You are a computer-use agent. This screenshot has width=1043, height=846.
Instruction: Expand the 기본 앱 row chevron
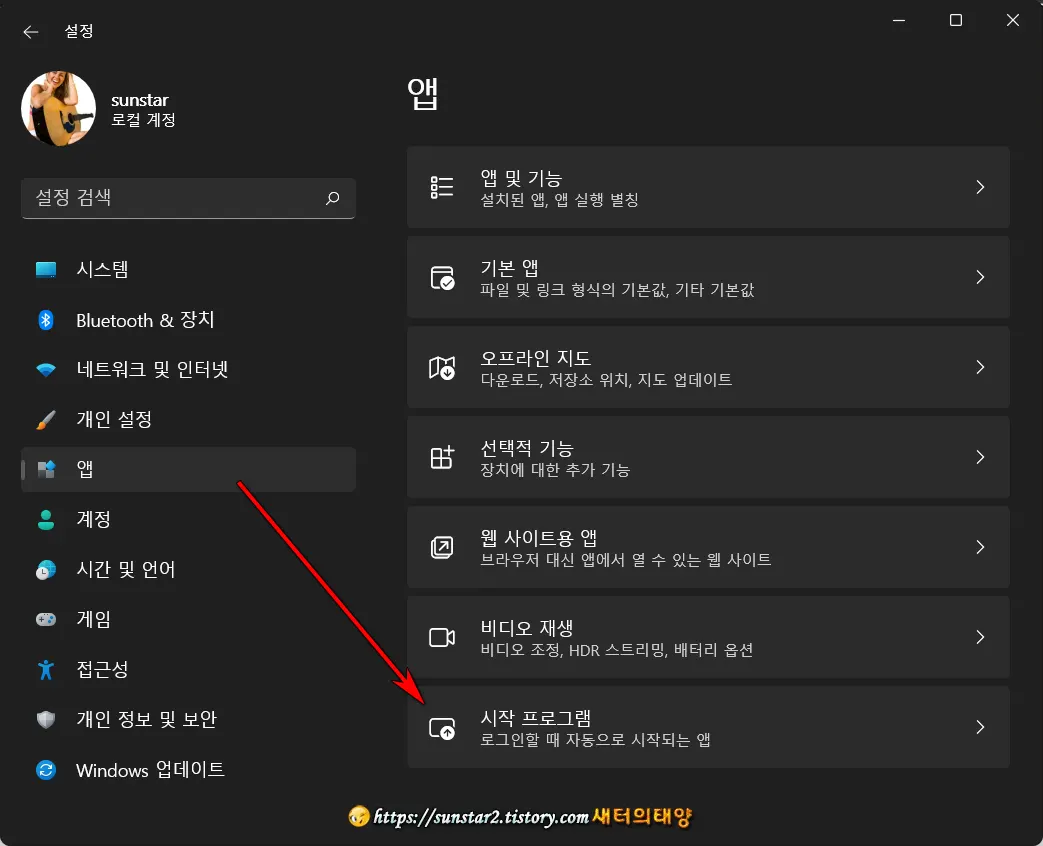pos(980,277)
